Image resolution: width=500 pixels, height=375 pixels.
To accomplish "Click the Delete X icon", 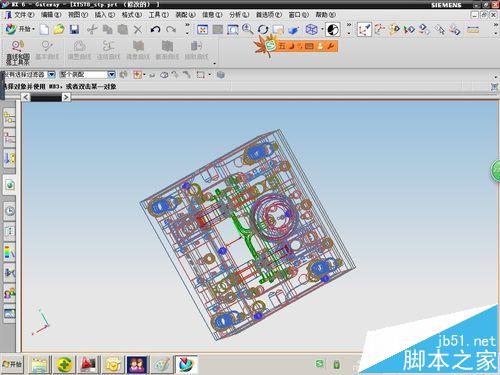I will 138,30.
